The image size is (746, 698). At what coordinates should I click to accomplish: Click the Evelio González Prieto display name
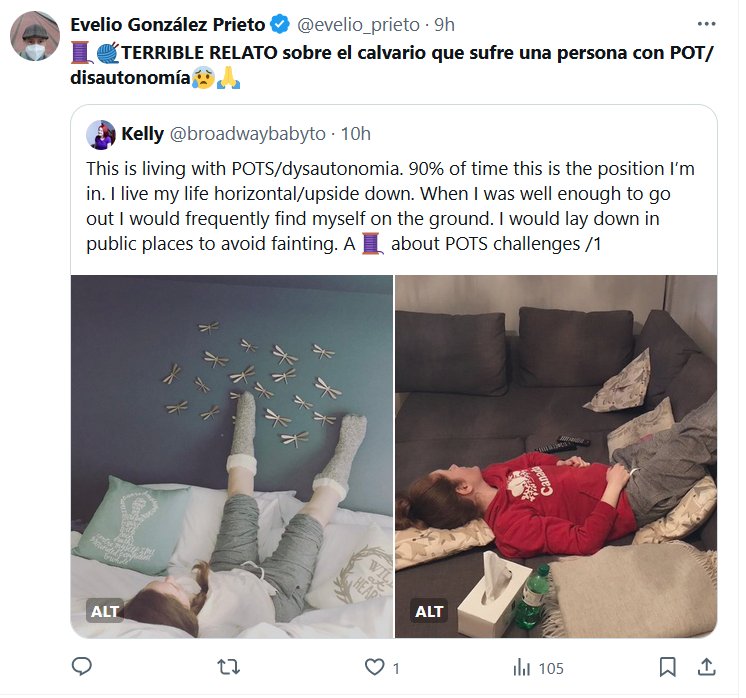(x=167, y=24)
